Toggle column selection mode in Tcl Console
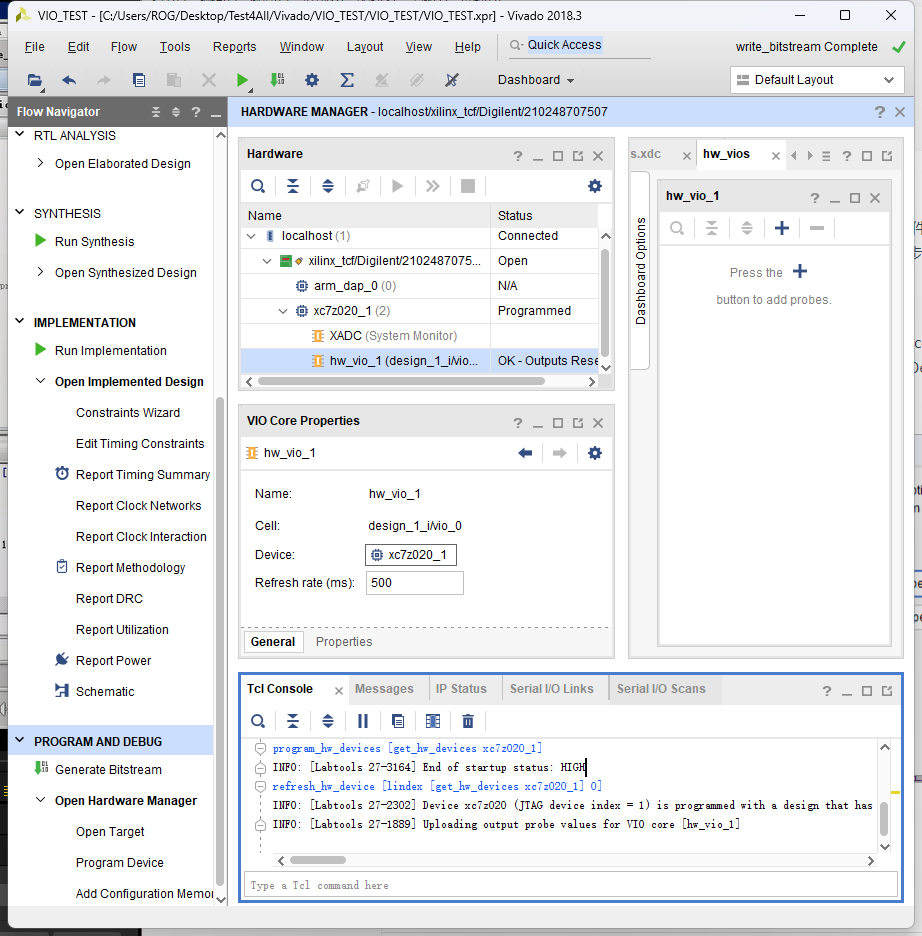The height and width of the screenshot is (936, 922). 433,721
